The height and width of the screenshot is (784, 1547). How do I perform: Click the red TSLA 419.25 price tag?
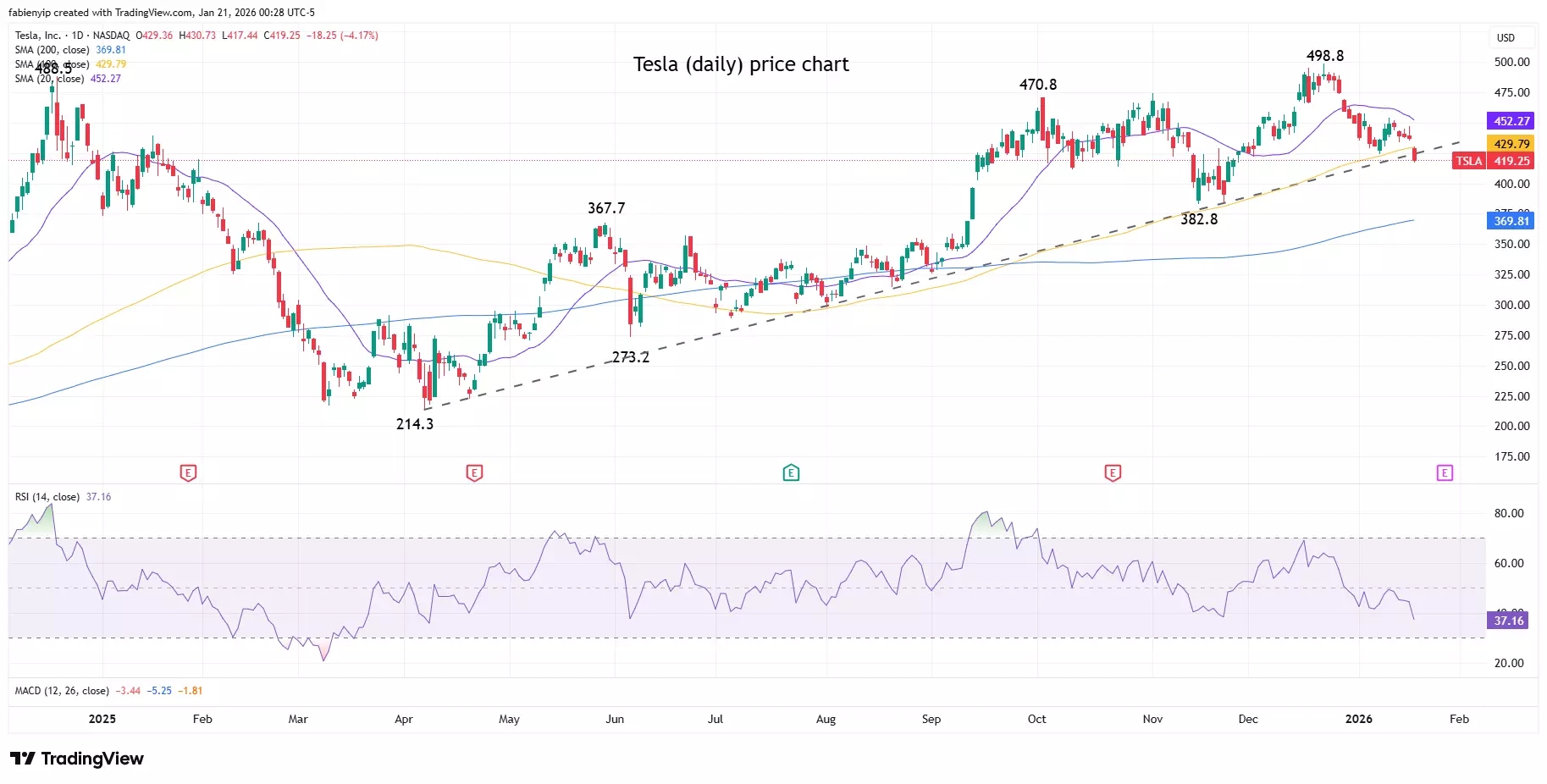click(1493, 161)
